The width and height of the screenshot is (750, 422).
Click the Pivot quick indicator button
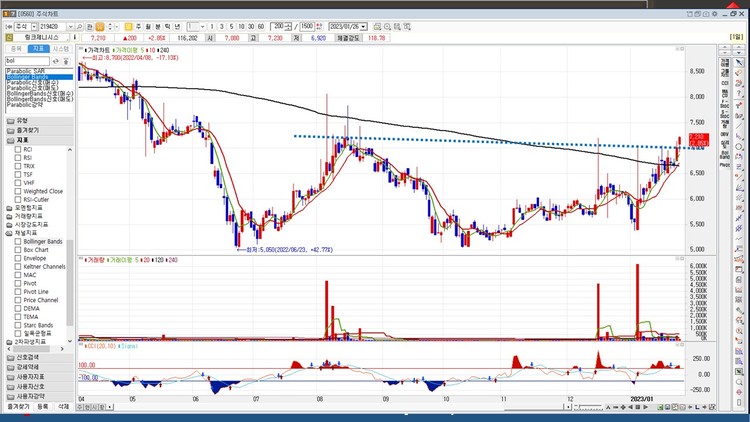pyautogui.click(x=725, y=165)
